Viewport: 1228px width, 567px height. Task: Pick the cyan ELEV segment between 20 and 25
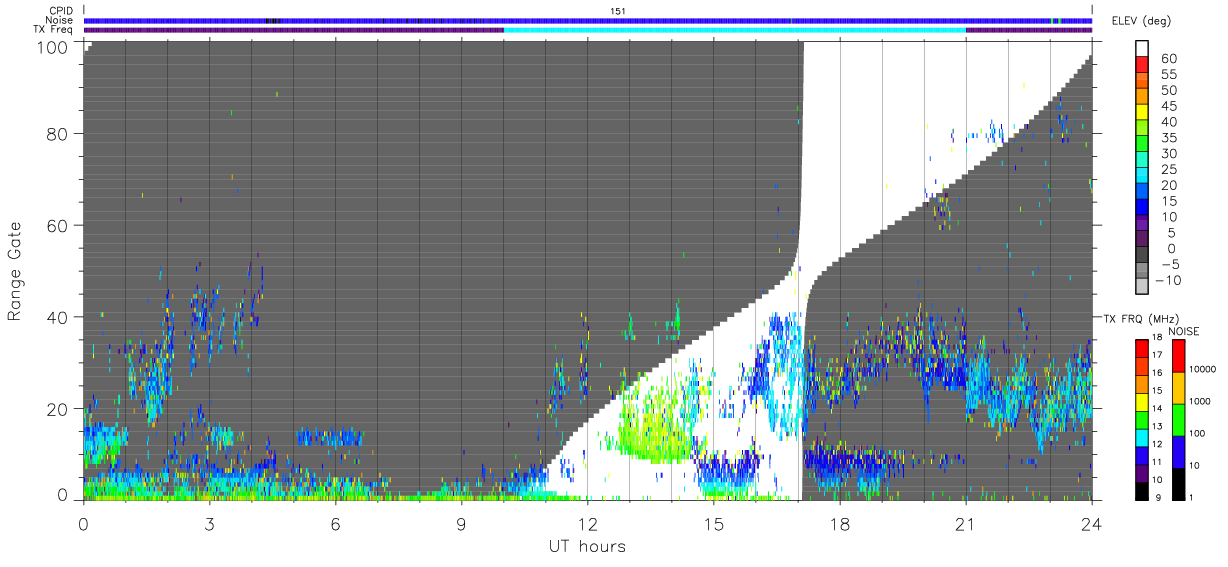coord(1143,177)
